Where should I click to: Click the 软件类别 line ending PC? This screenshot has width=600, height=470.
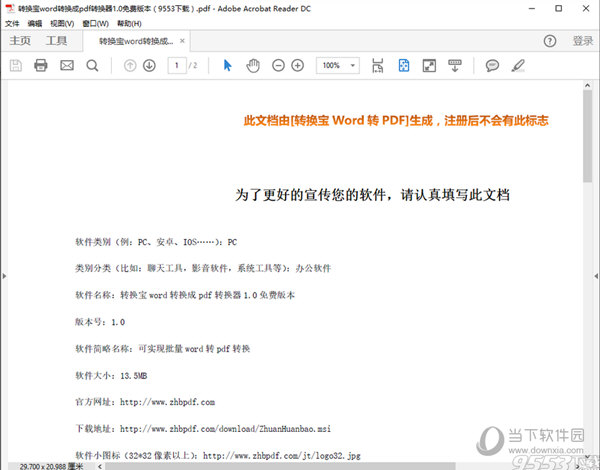156,242
